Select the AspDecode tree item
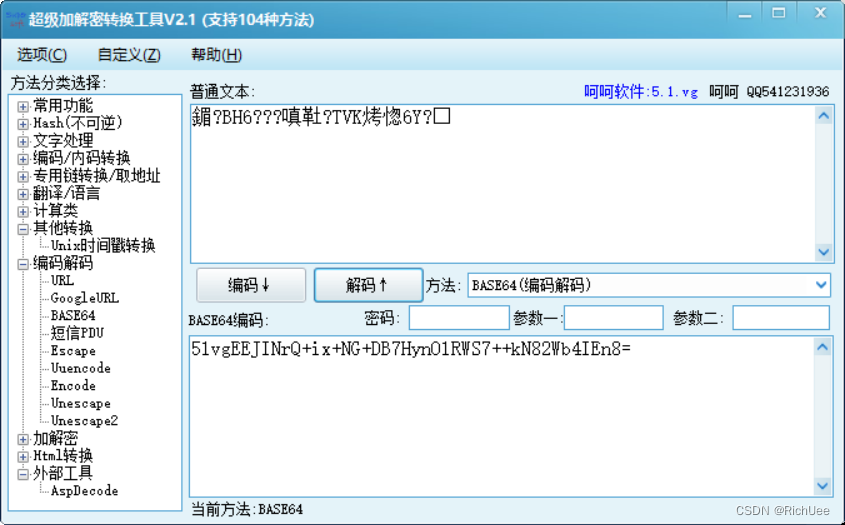 pyautogui.click(x=85, y=491)
